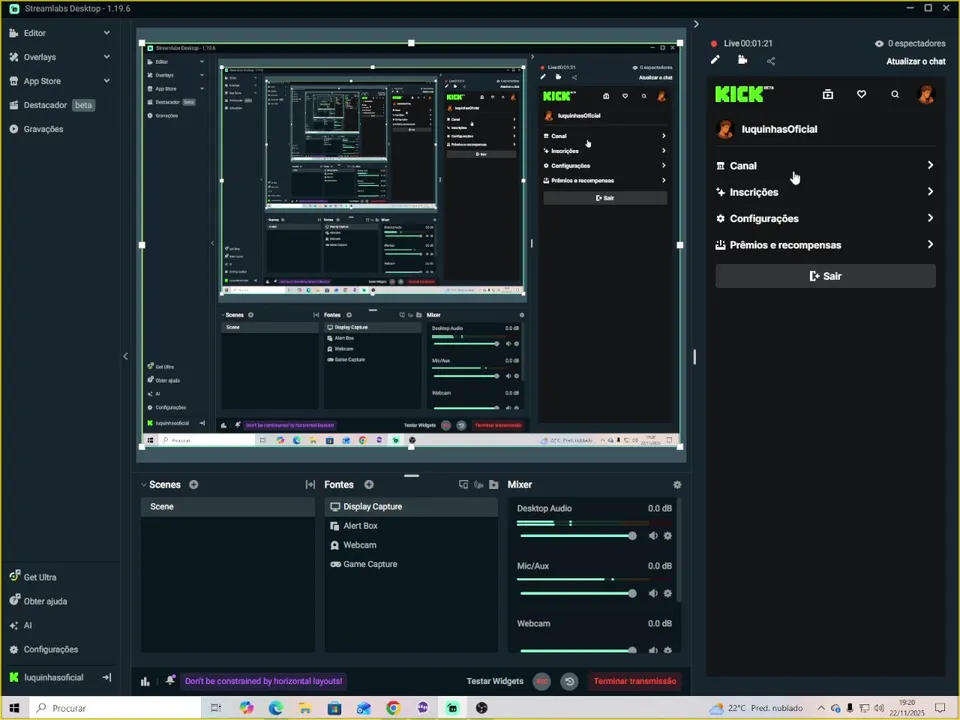
Task: Adjust the Desktop Audio volume slider
Action: pyautogui.click(x=578, y=536)
